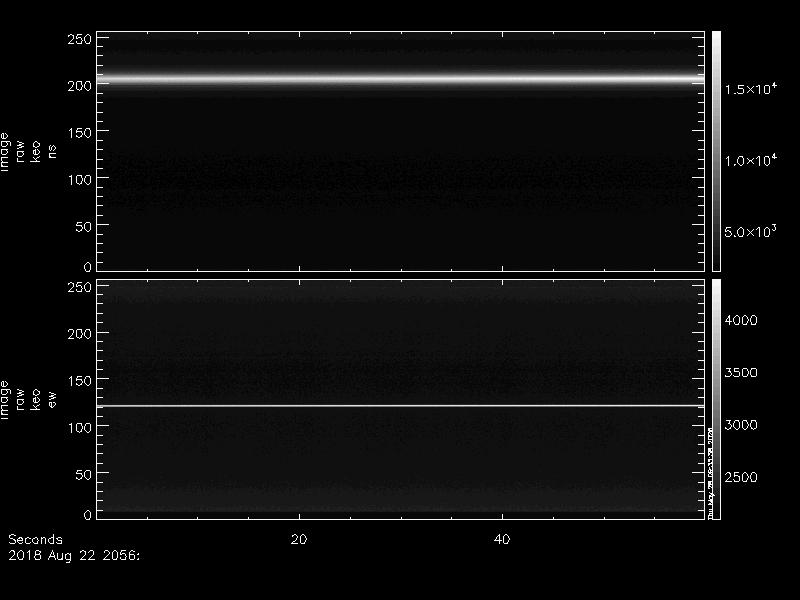Screen dimensions: 800x600
Task: Click the '50' tick label on ns keogram
Action: (x=84, y=227)
